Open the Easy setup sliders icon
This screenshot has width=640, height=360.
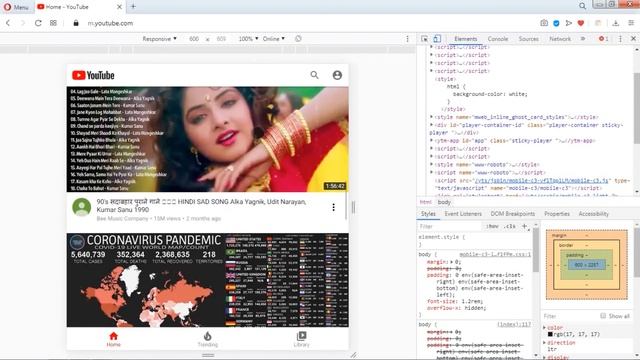[x=631, y=23]
